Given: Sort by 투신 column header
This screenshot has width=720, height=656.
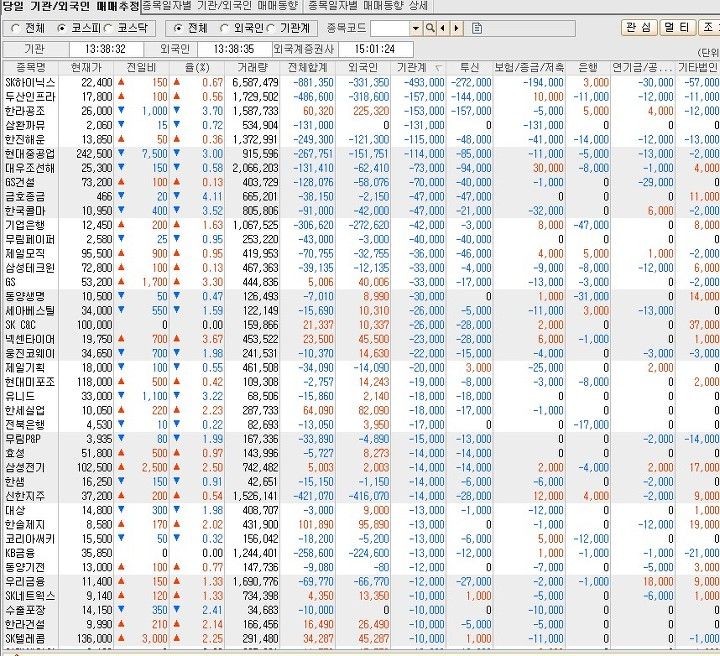Looking at the screenshot, I should (x=469, y=67).
